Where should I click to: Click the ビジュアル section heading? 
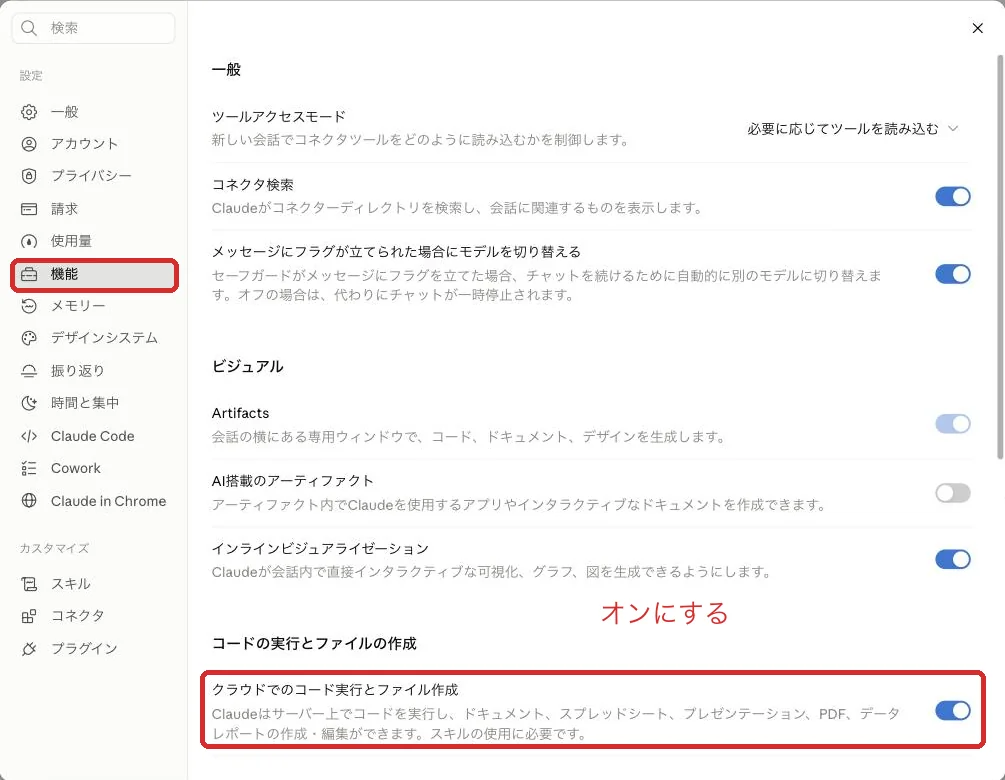point(247,367)
